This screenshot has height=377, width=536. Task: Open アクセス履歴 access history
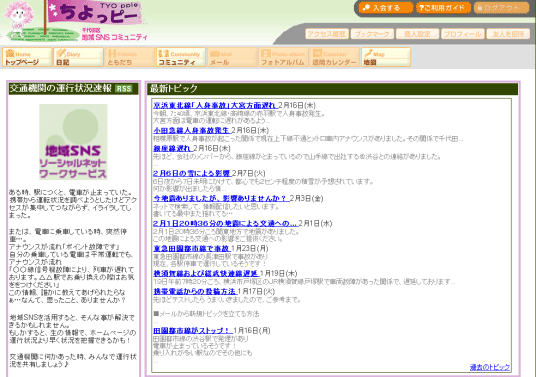(326, 34)
